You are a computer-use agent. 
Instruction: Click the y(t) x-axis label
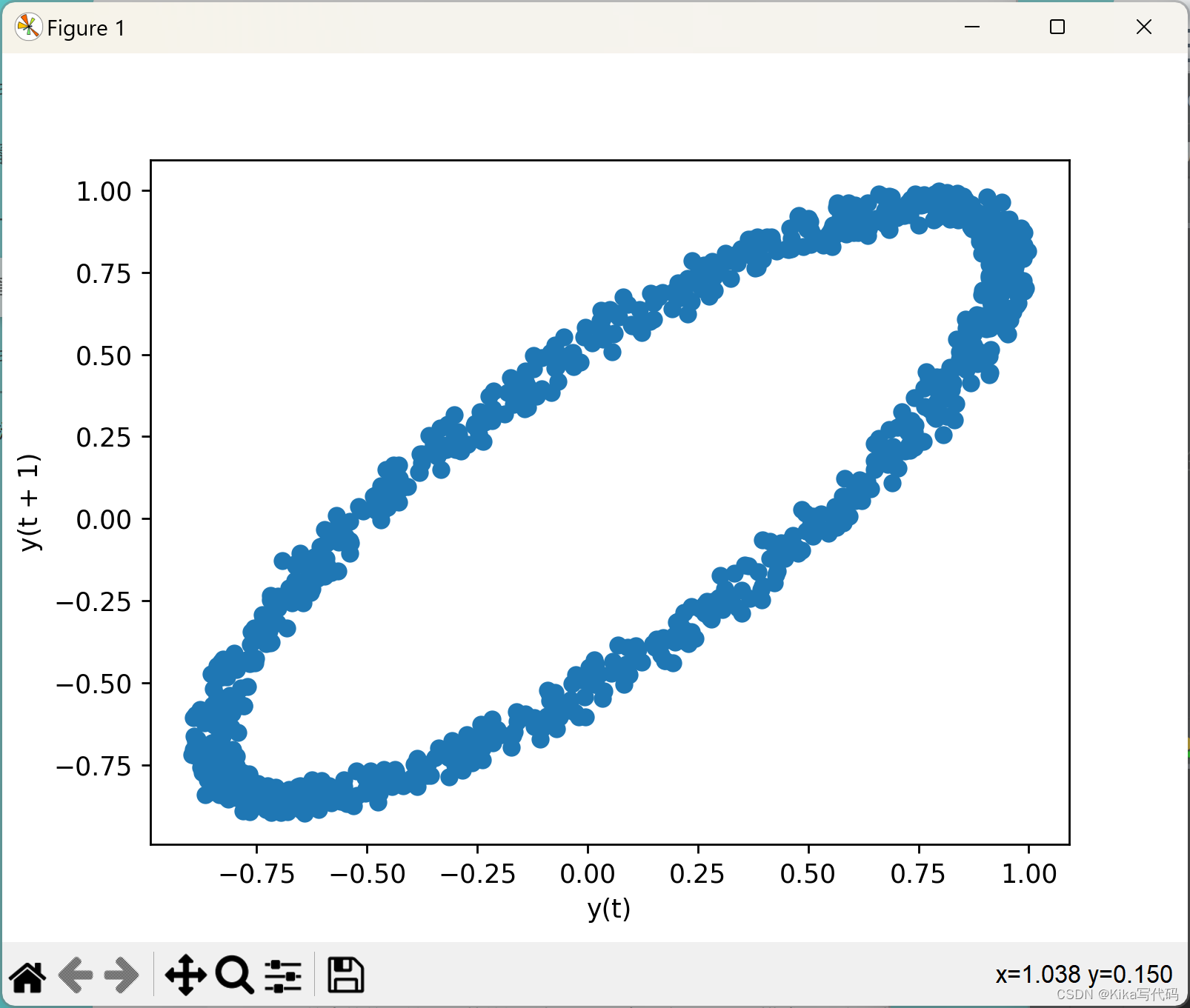point(609,908)
